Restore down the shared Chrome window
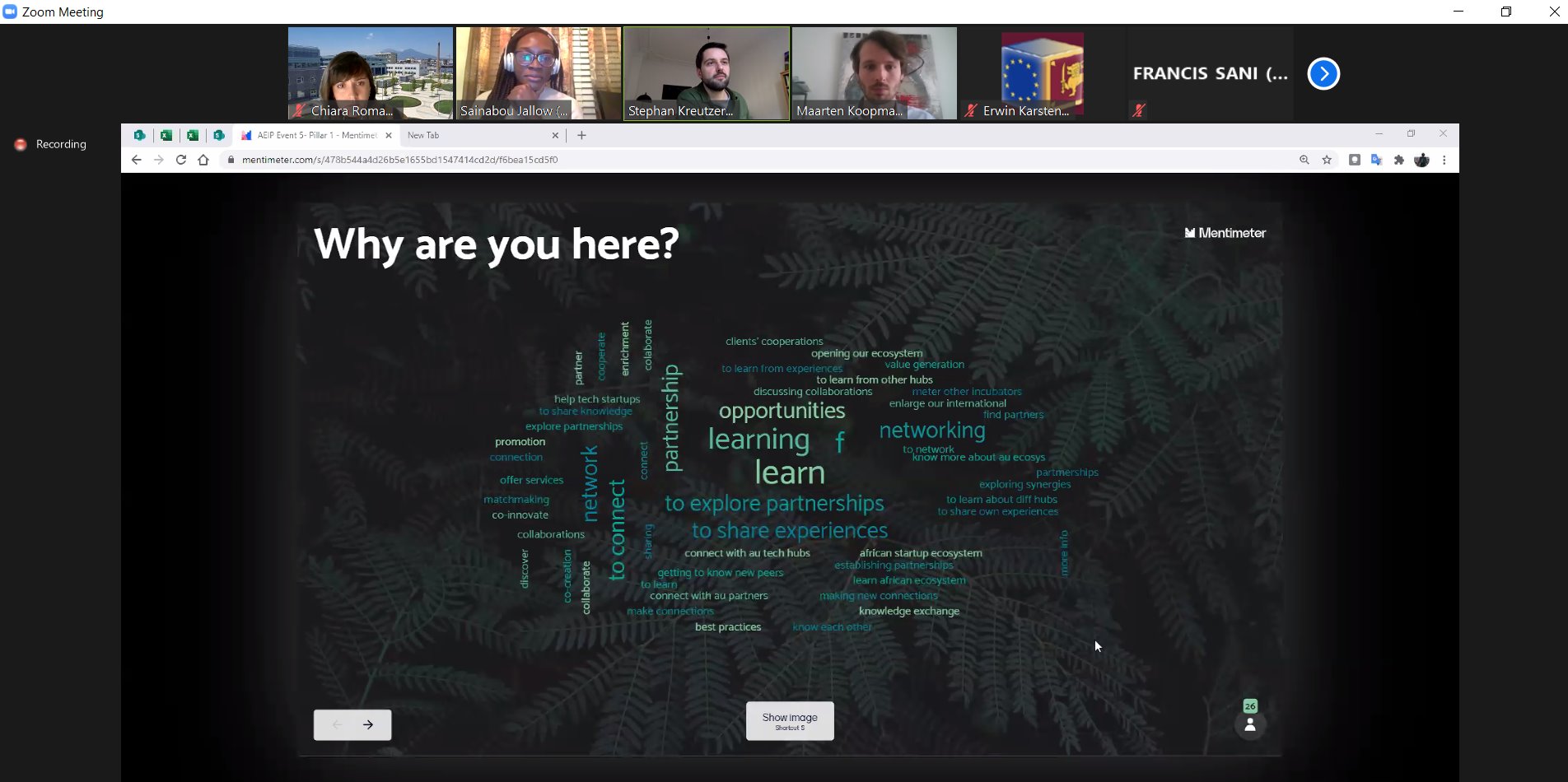The height and width of the screenshot is (782, 1568). tap(1412, 133)
